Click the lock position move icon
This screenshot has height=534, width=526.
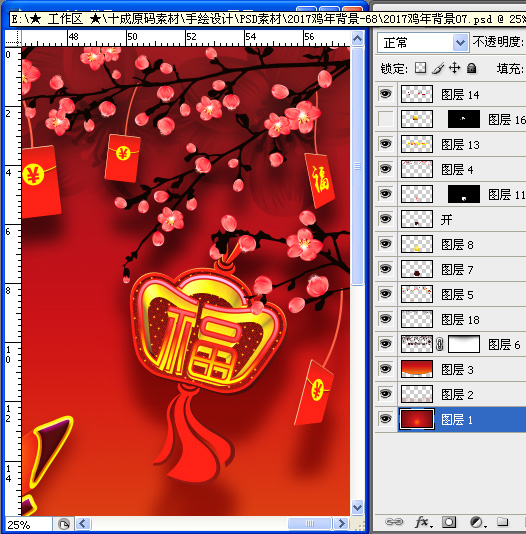(x=455, y=68)
